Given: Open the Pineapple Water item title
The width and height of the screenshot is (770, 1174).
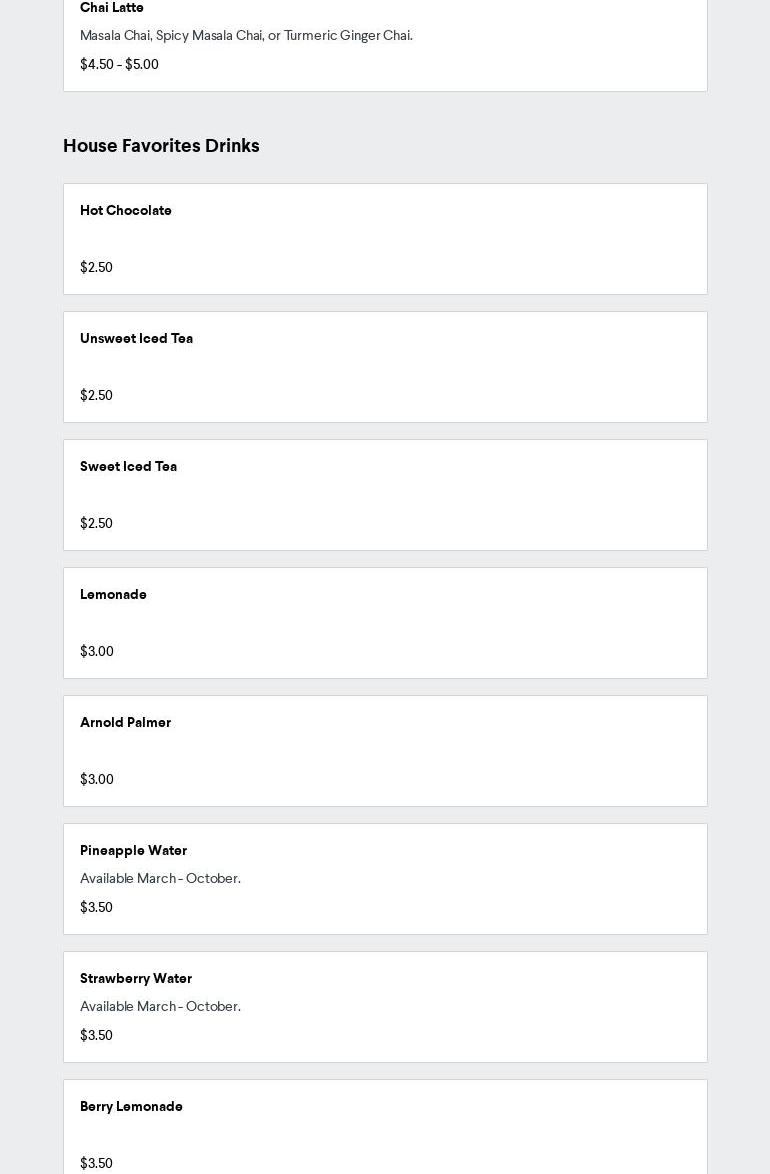Looking at the screenshot, I should point(133,851).
